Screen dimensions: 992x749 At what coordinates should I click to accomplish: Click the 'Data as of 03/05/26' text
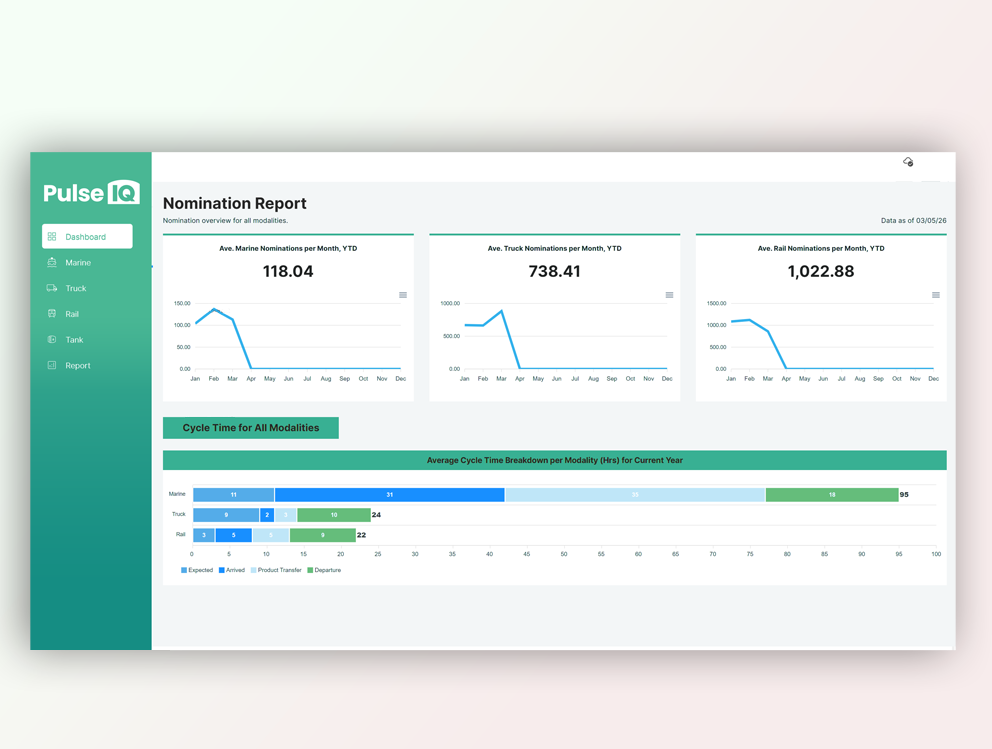coord(914,221)
